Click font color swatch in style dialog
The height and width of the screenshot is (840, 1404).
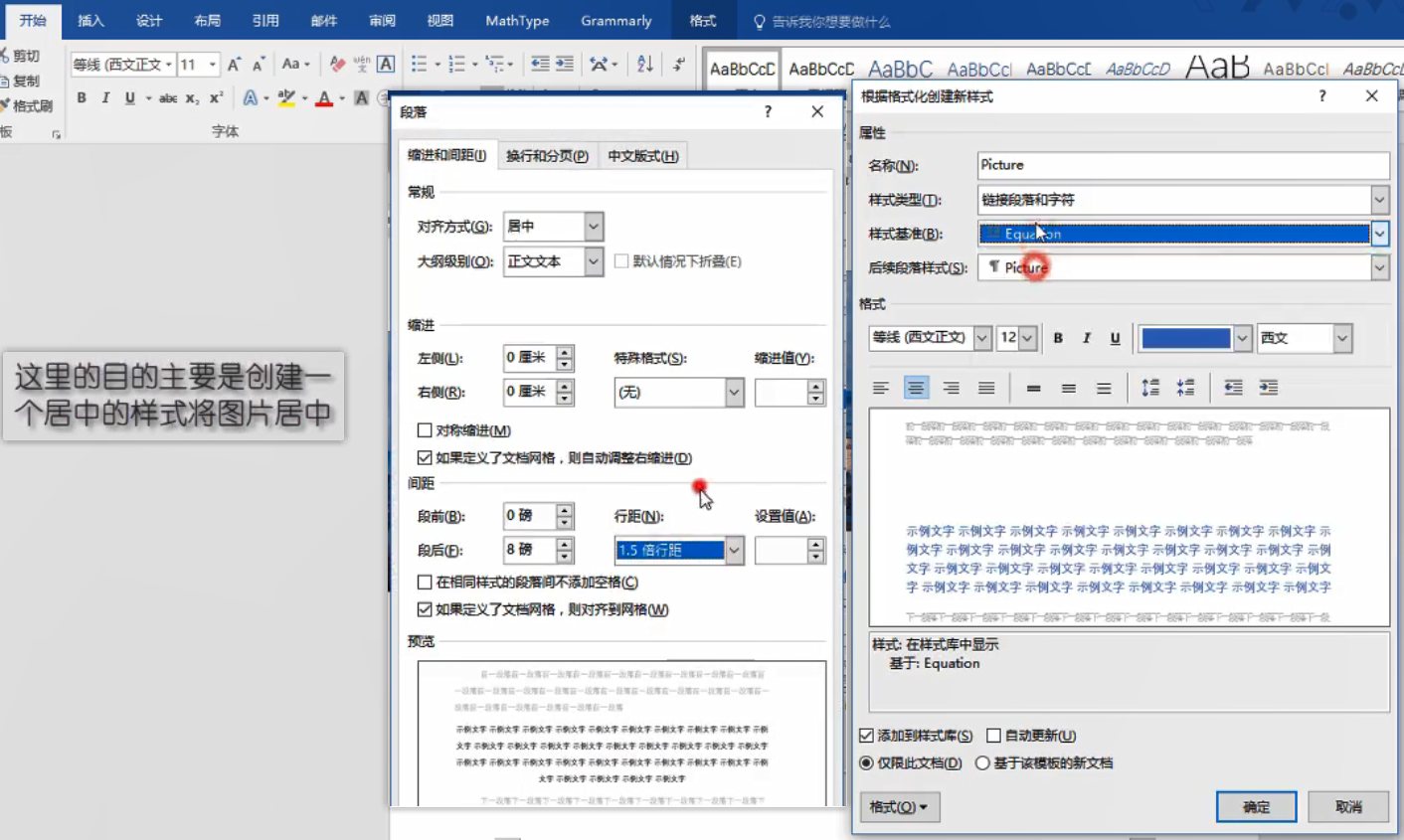[x=1185, y=338]
